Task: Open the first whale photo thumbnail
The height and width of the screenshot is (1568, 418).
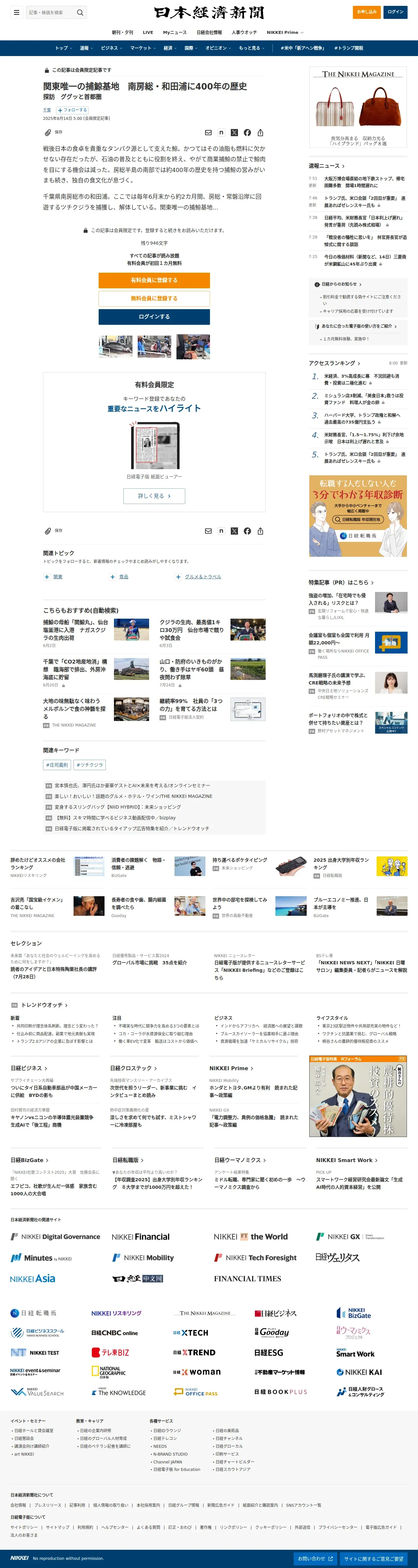Action: point(115,346)
